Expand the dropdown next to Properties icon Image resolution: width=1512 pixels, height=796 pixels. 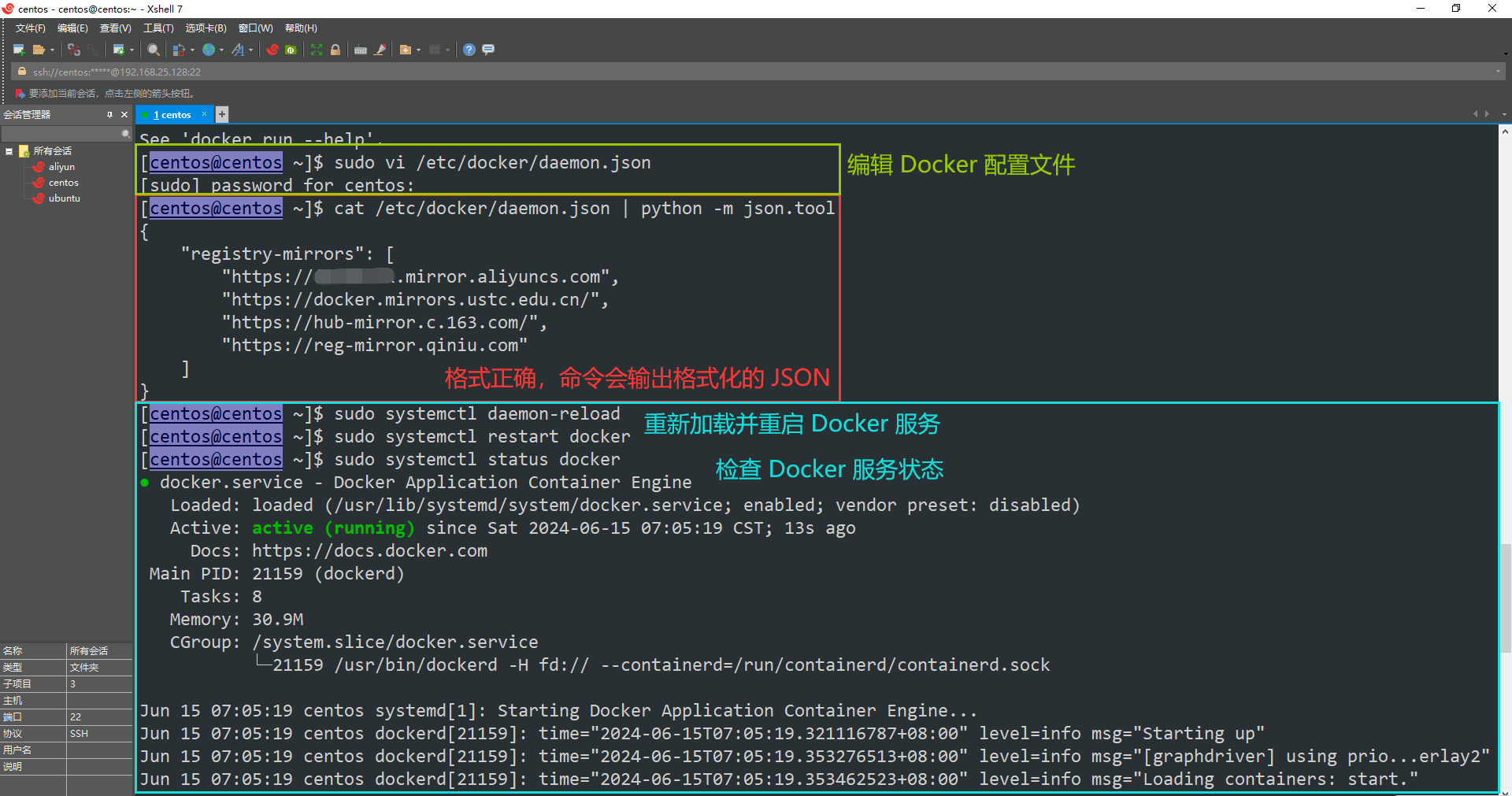[x=132, y=50]
